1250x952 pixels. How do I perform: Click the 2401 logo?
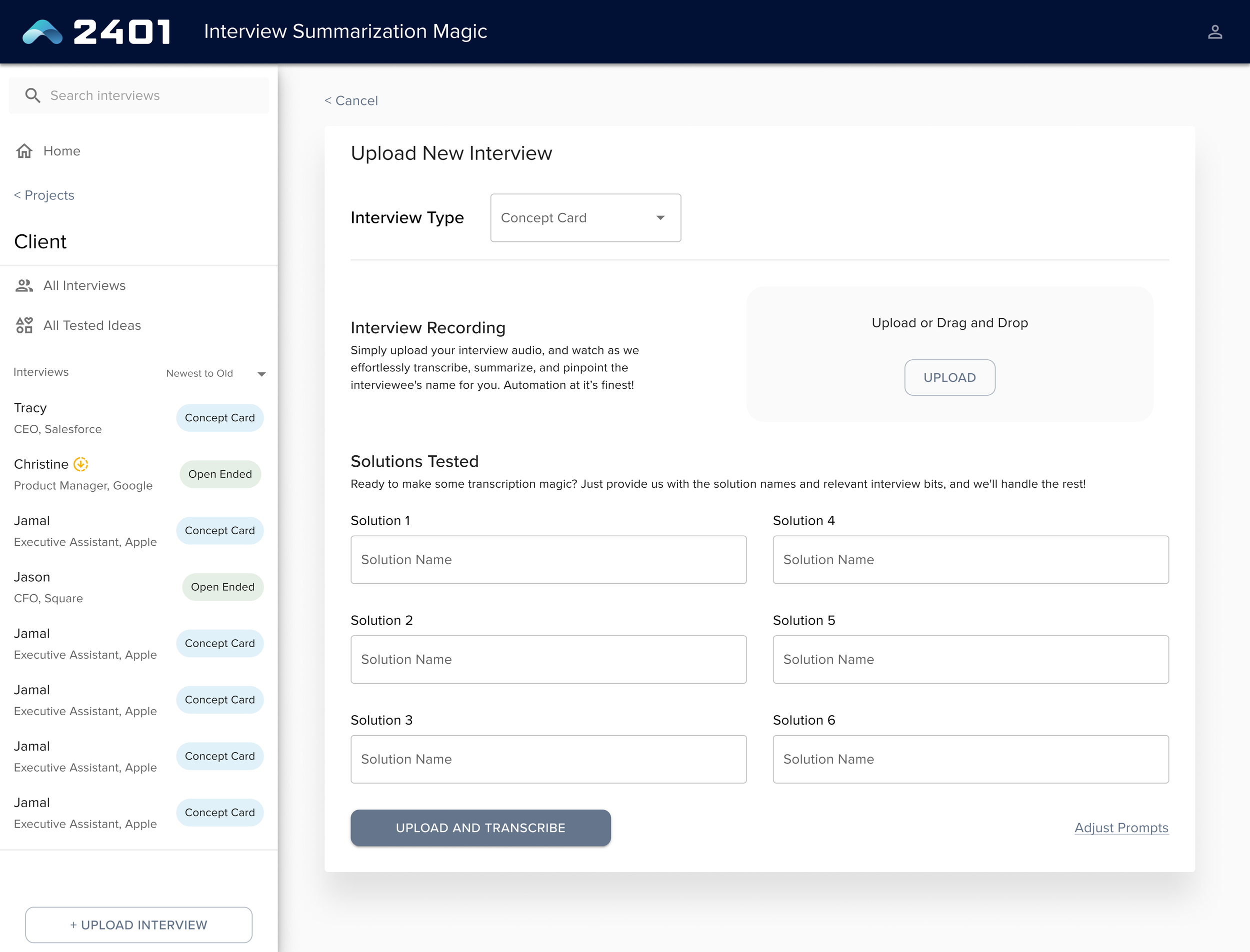(96, 32)
